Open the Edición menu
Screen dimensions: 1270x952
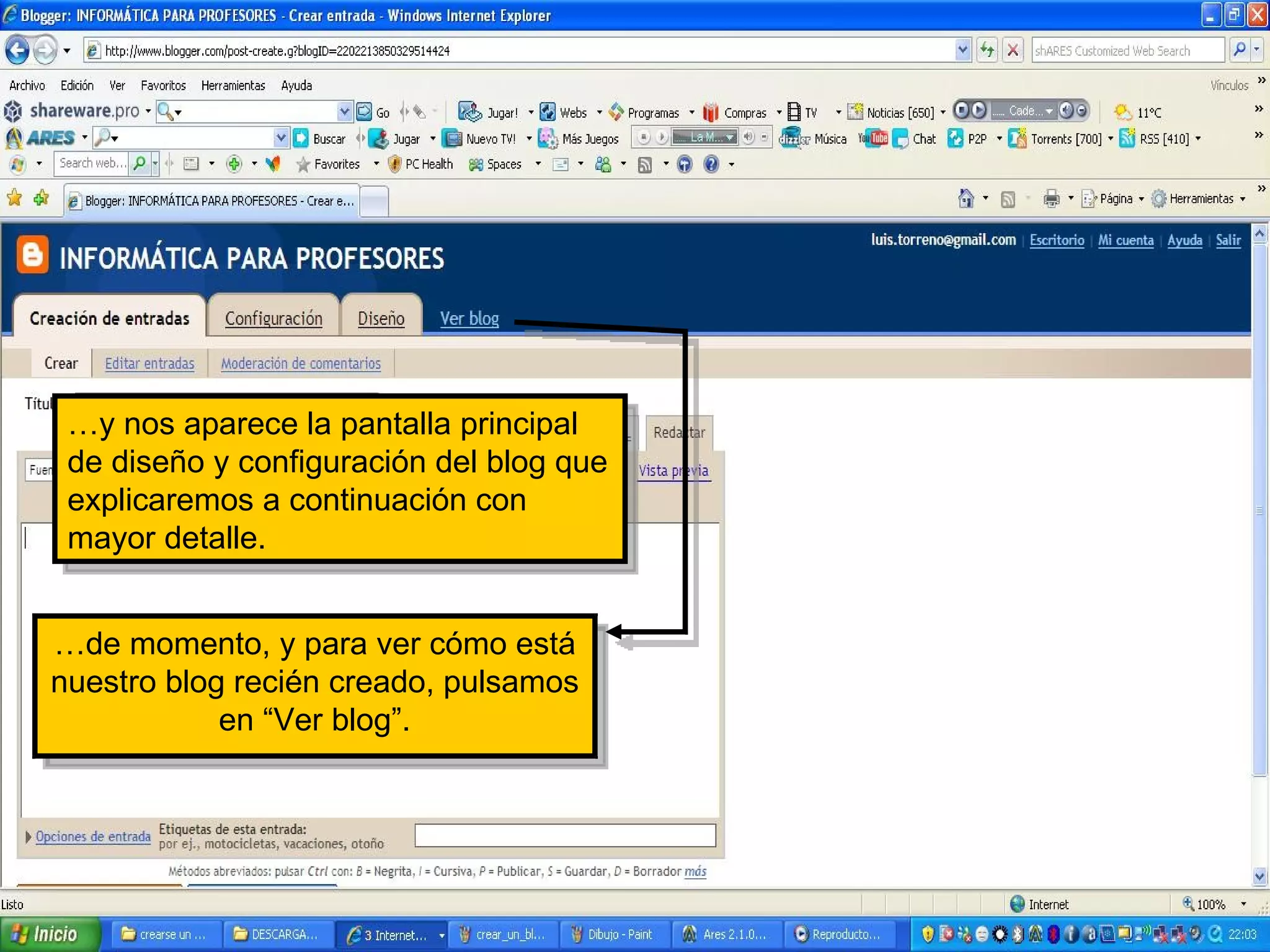[77, 86]
